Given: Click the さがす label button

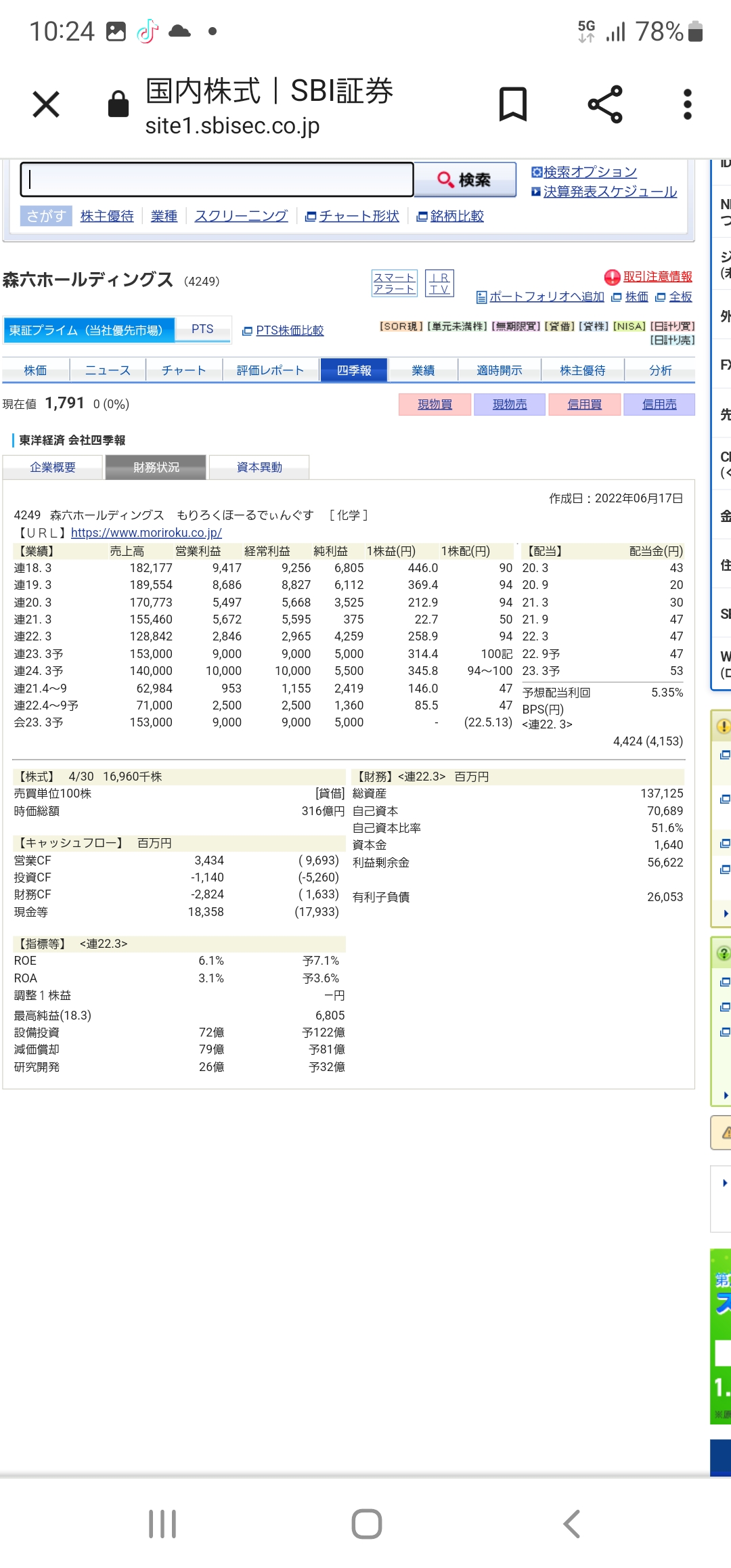Looking at the screenshot, I should [x=46, y=216].
